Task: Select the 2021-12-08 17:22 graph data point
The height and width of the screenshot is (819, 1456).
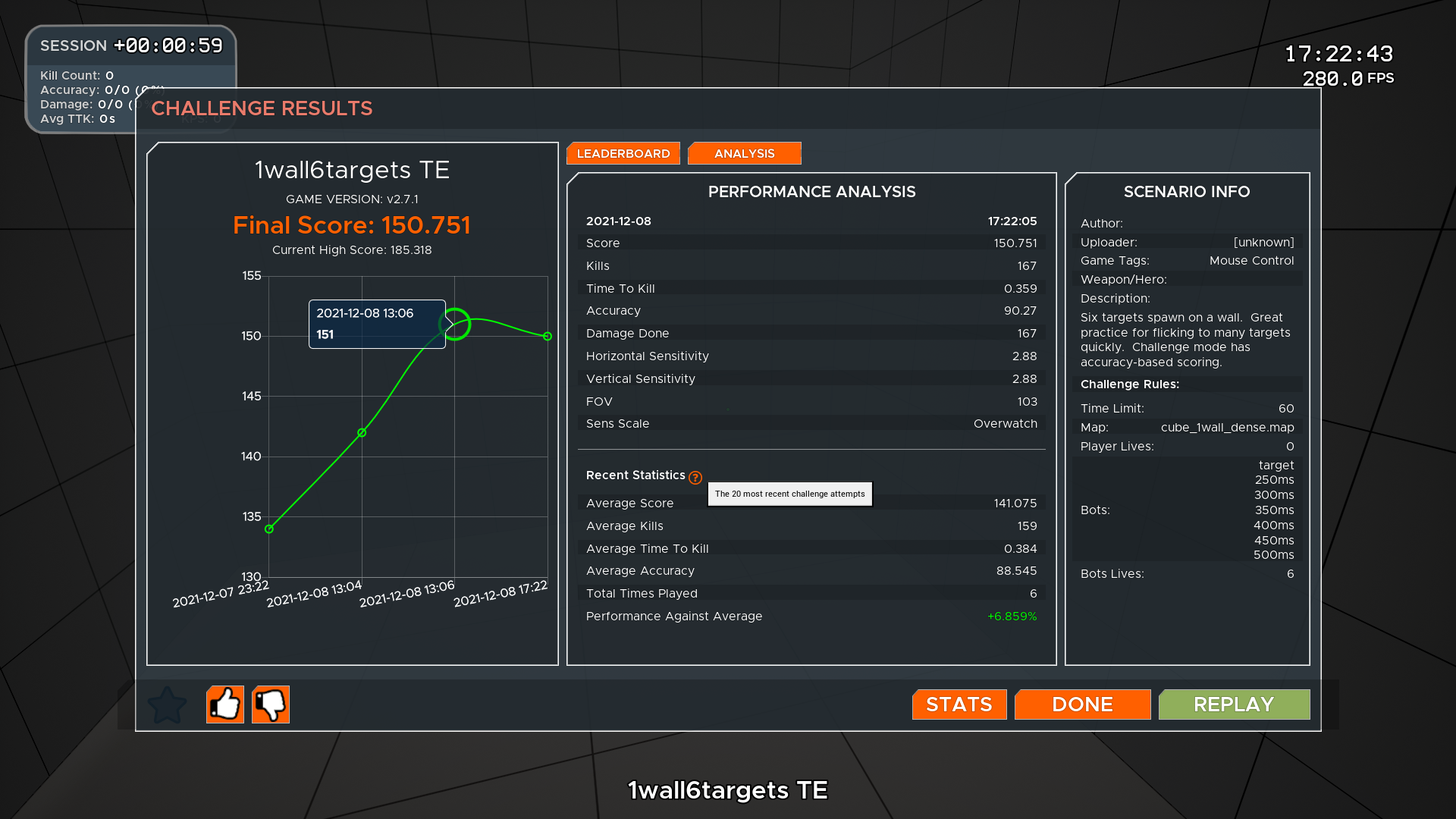Action: pos(548,336)
